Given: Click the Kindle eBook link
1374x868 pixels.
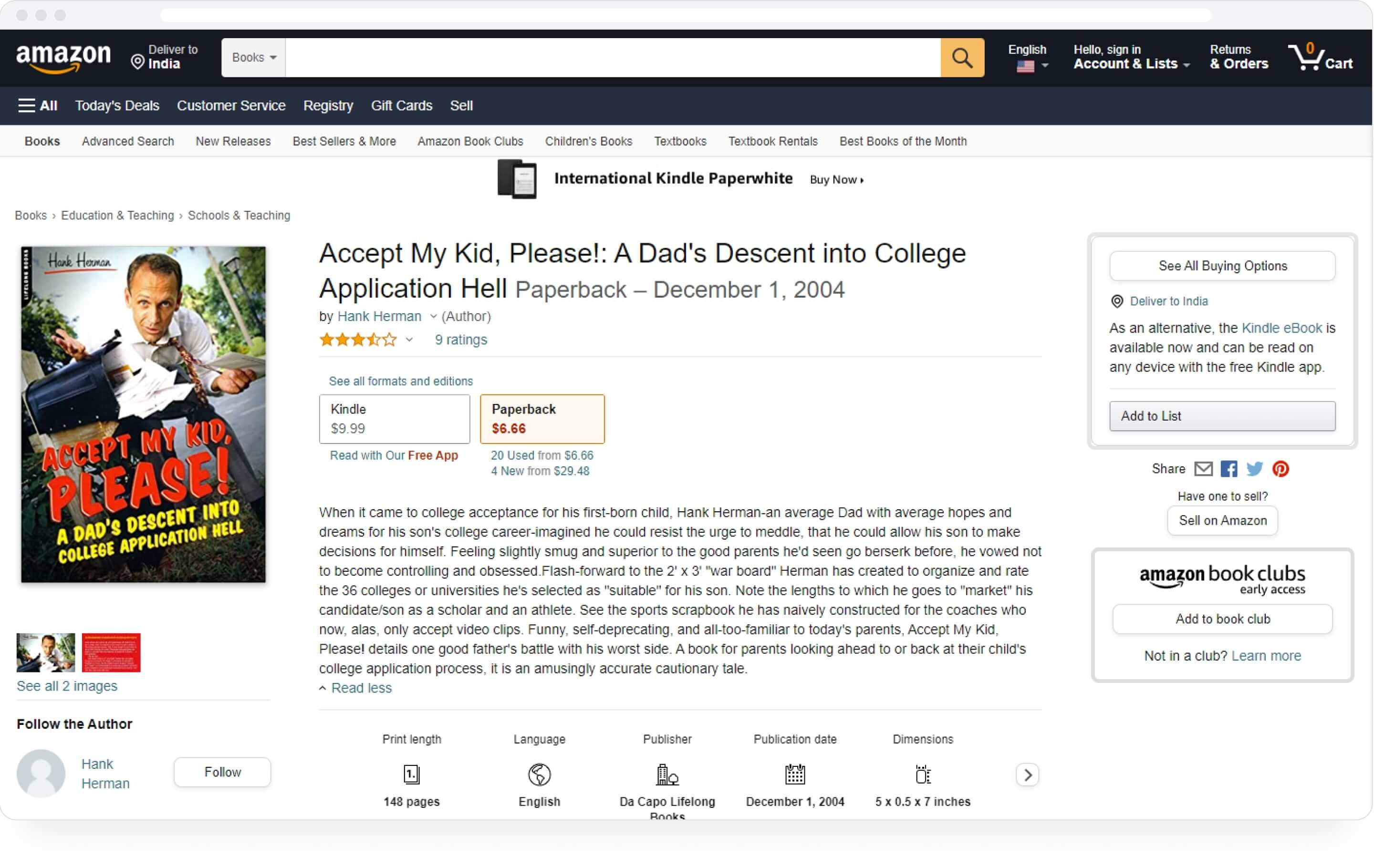Looking at the screenshot, I should (1281, 328).
